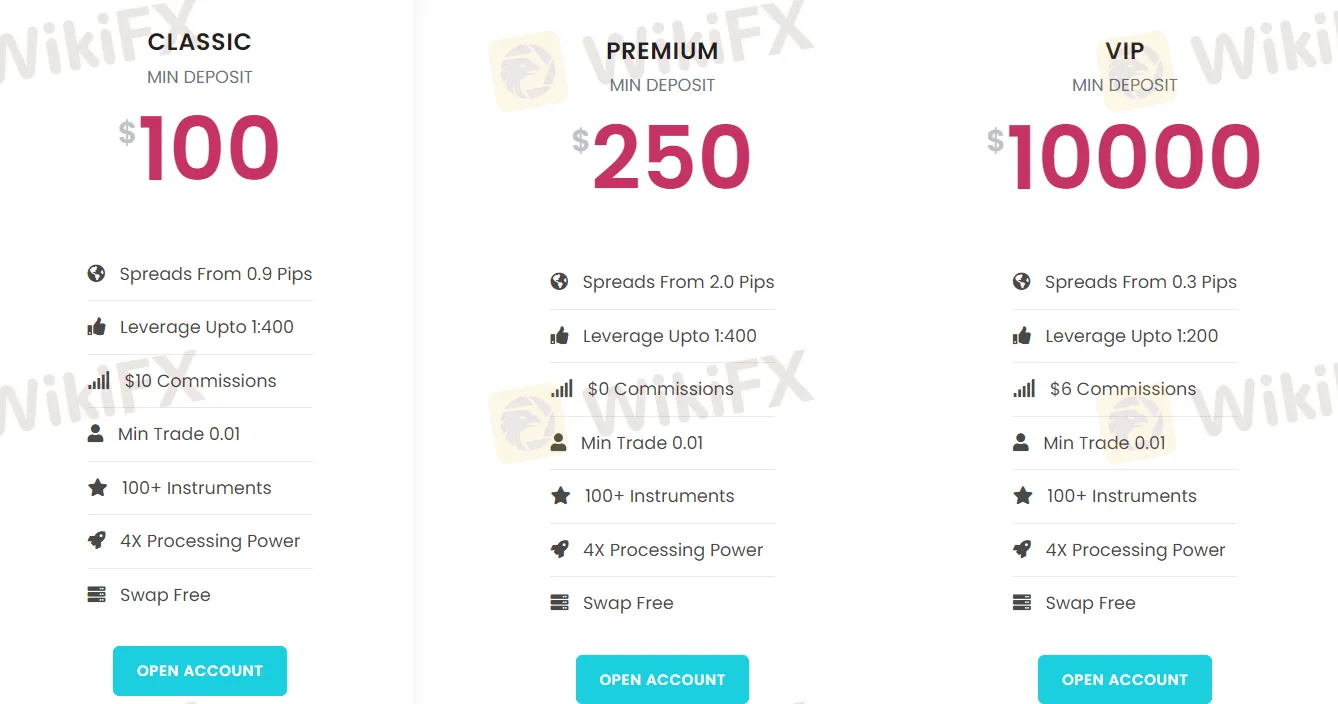
Task: Click the globe icon in Classic plan
Action: [96, 274]
